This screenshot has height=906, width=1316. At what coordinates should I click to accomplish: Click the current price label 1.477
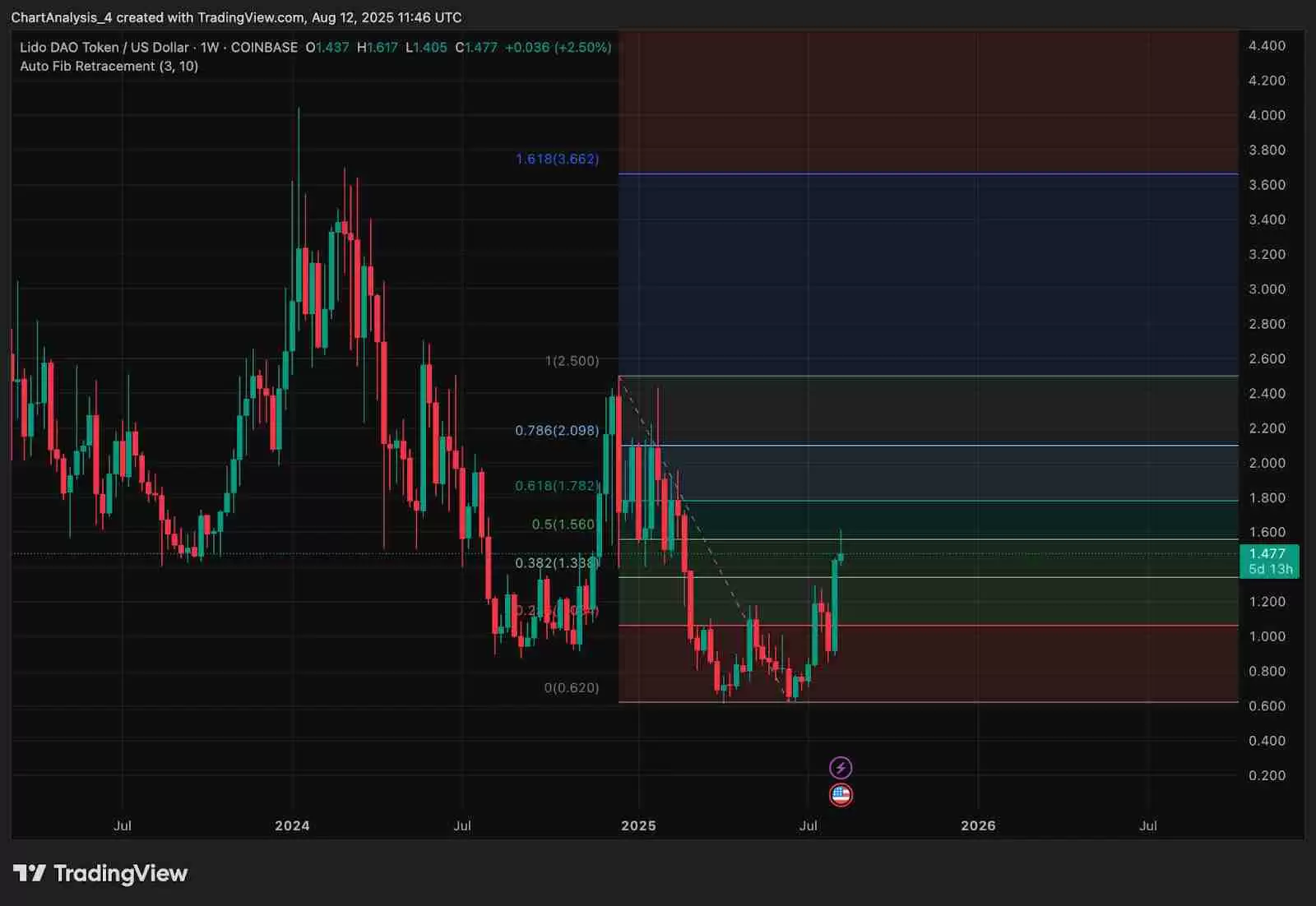tap(1267, 554)
